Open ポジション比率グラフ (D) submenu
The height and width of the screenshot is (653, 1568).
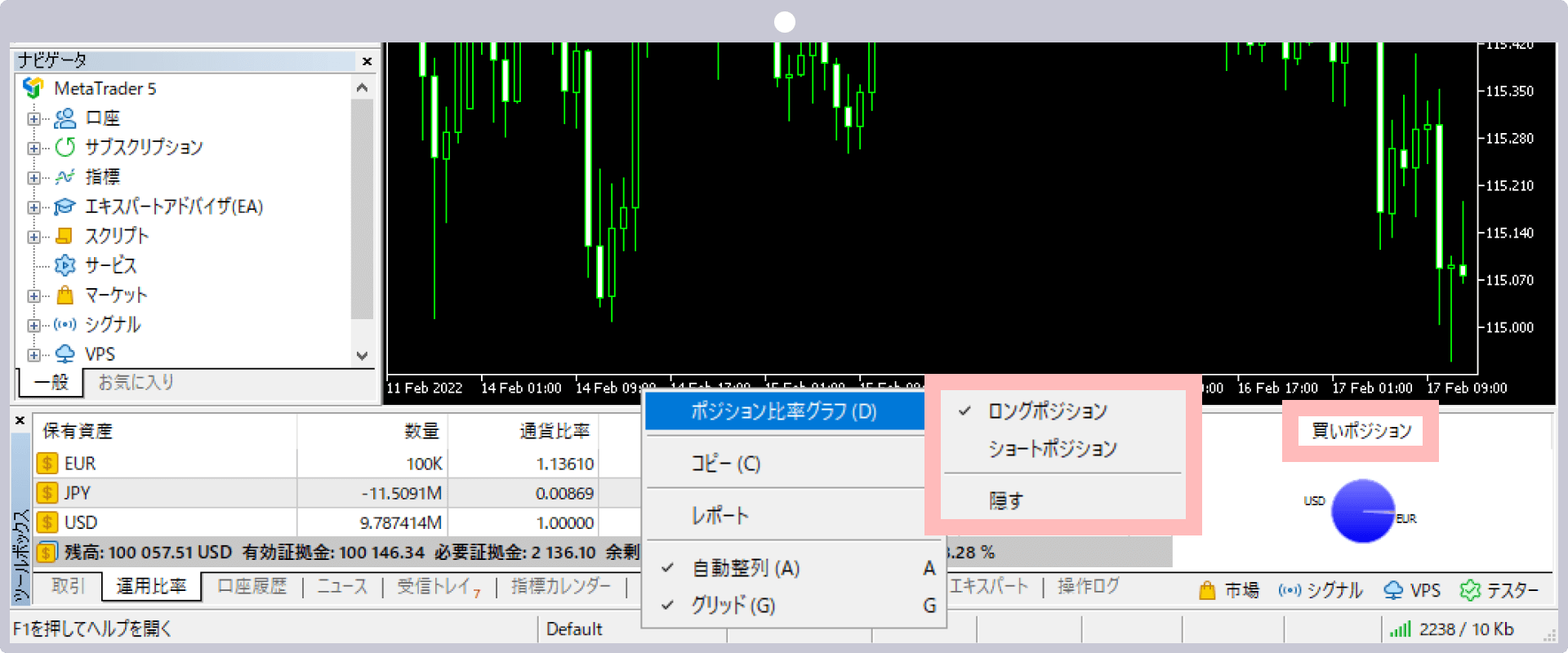(x=786, y=411)
